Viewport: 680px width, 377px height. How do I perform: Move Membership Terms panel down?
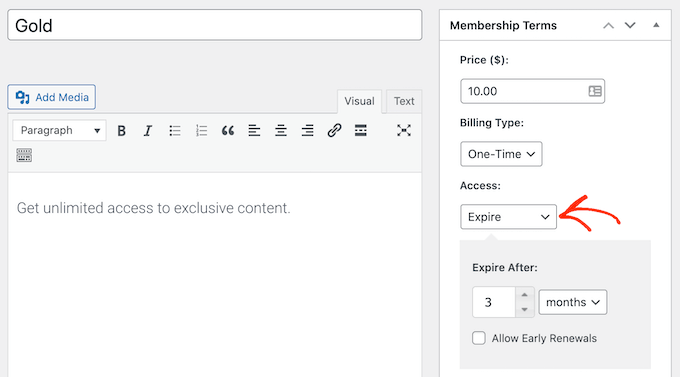(x=630, y=26)
